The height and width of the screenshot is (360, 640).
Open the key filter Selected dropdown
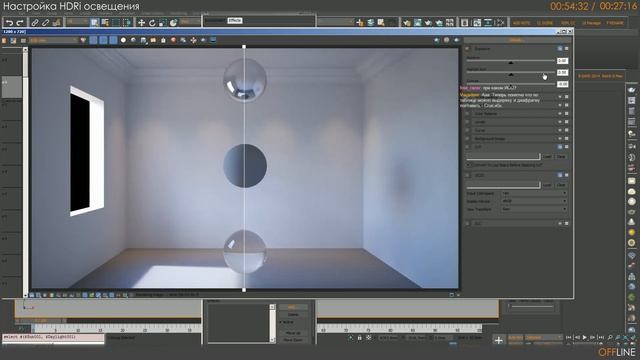pyautogui.click(x=544, y=338)
